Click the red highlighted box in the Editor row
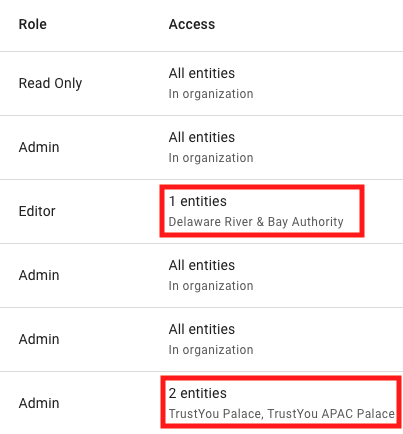This screenshot has height=434, width=403. [262, 211]
